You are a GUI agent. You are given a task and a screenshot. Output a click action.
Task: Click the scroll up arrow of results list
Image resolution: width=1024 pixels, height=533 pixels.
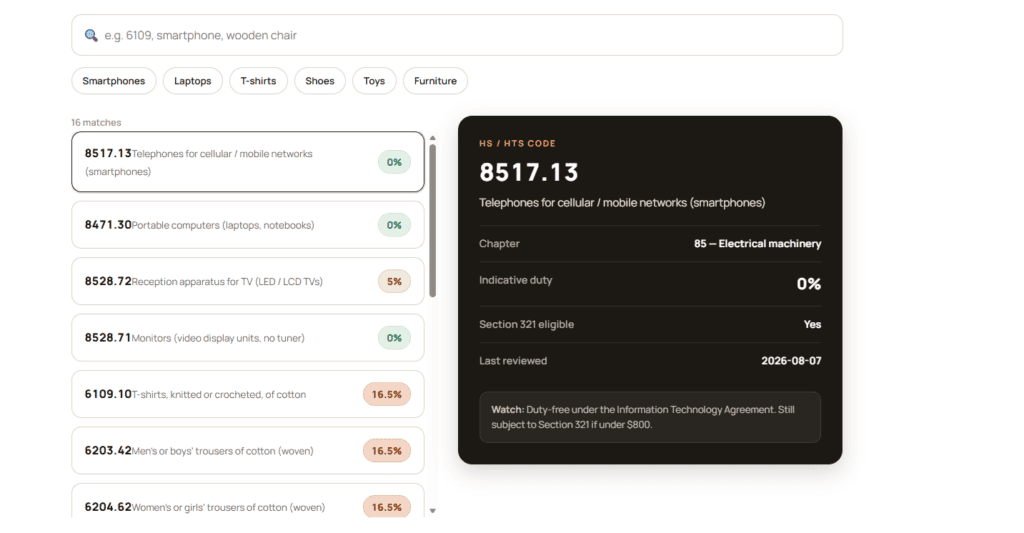[x=432, y=138]
